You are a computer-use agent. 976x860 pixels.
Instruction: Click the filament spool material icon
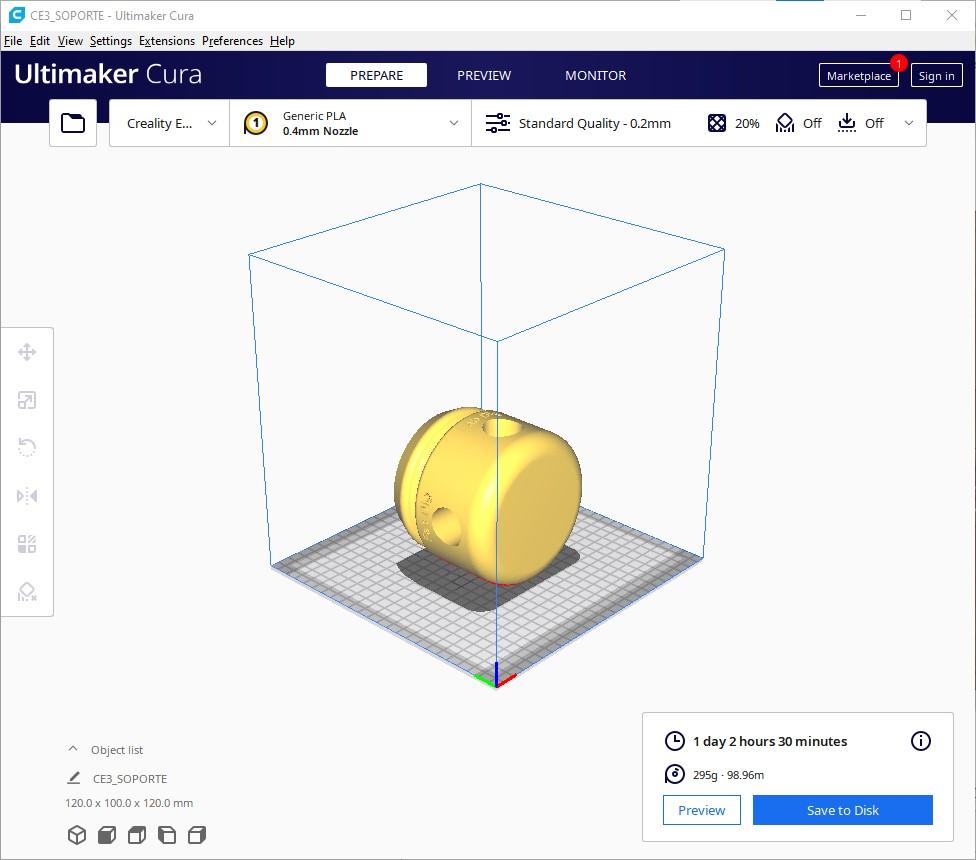(675, 774)
